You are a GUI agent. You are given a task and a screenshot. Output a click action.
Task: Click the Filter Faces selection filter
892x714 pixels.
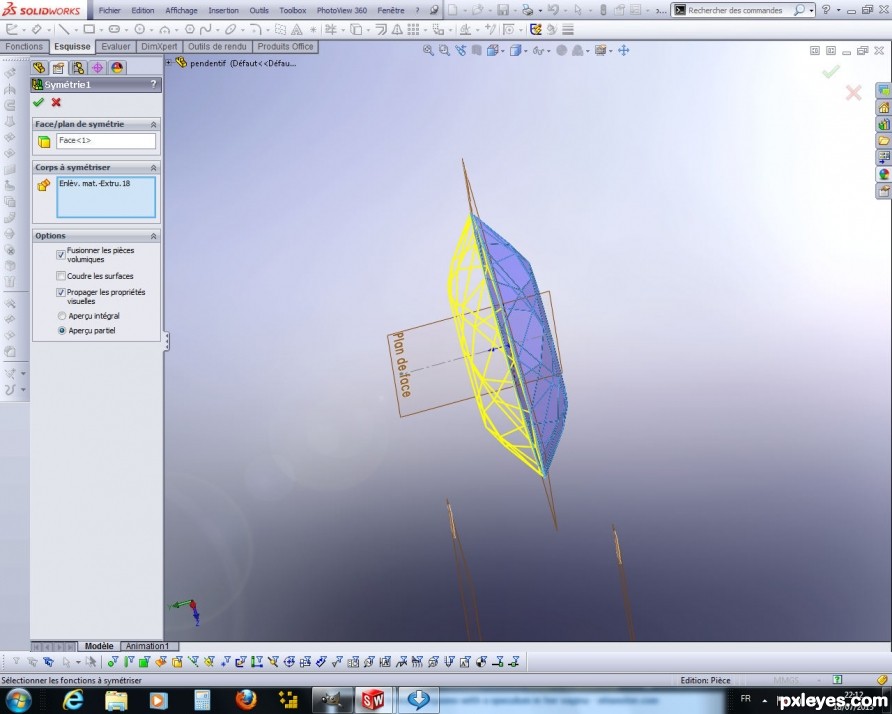pyautogui.click(x=144, y=662)
